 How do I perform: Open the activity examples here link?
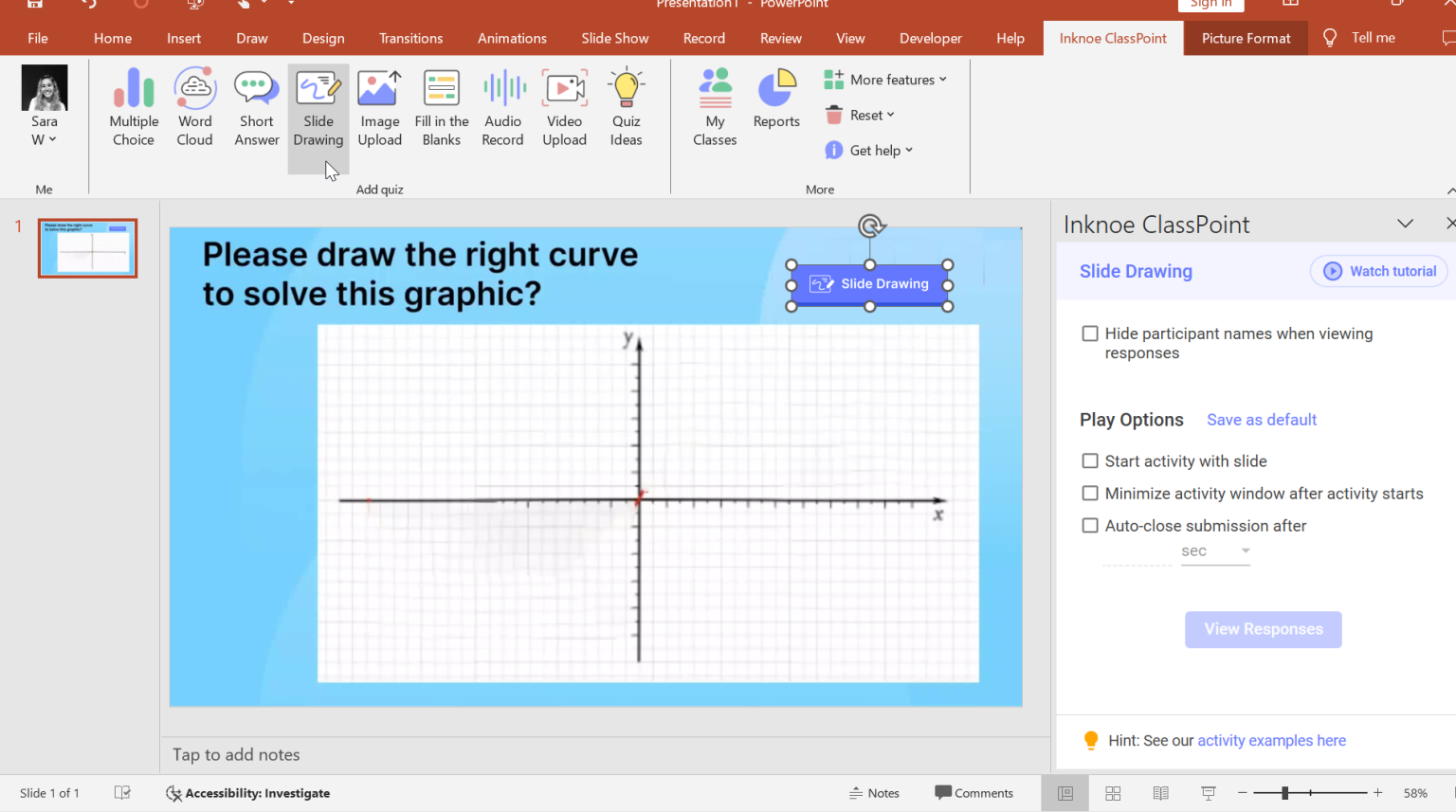click(x=1271, y=741)
